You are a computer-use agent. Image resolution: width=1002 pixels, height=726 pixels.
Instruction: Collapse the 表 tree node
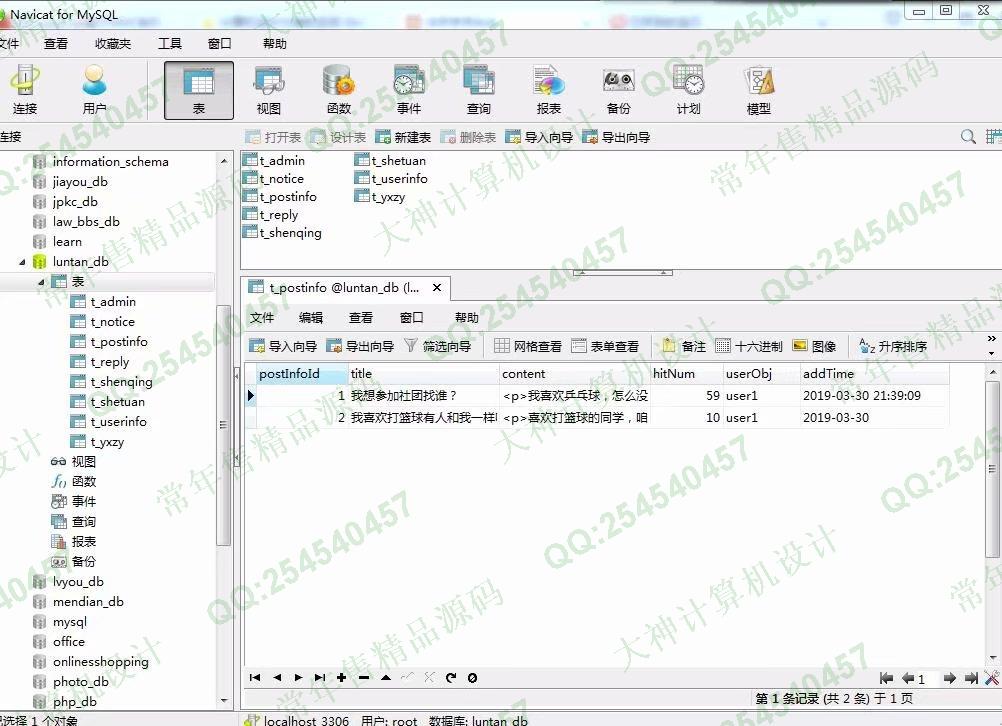point(41,281)
